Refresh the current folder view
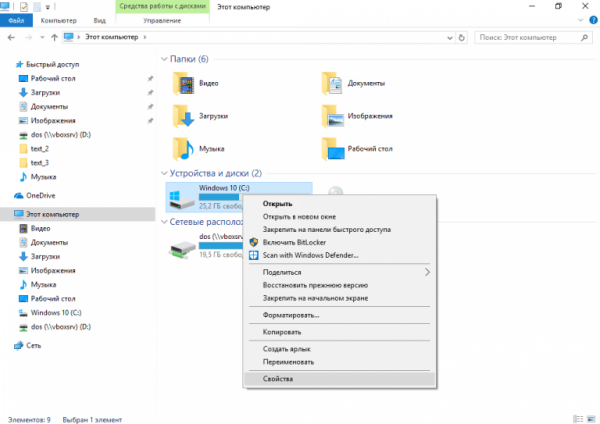The height and width of the screenshot is (424, 600). pos(461,38)
